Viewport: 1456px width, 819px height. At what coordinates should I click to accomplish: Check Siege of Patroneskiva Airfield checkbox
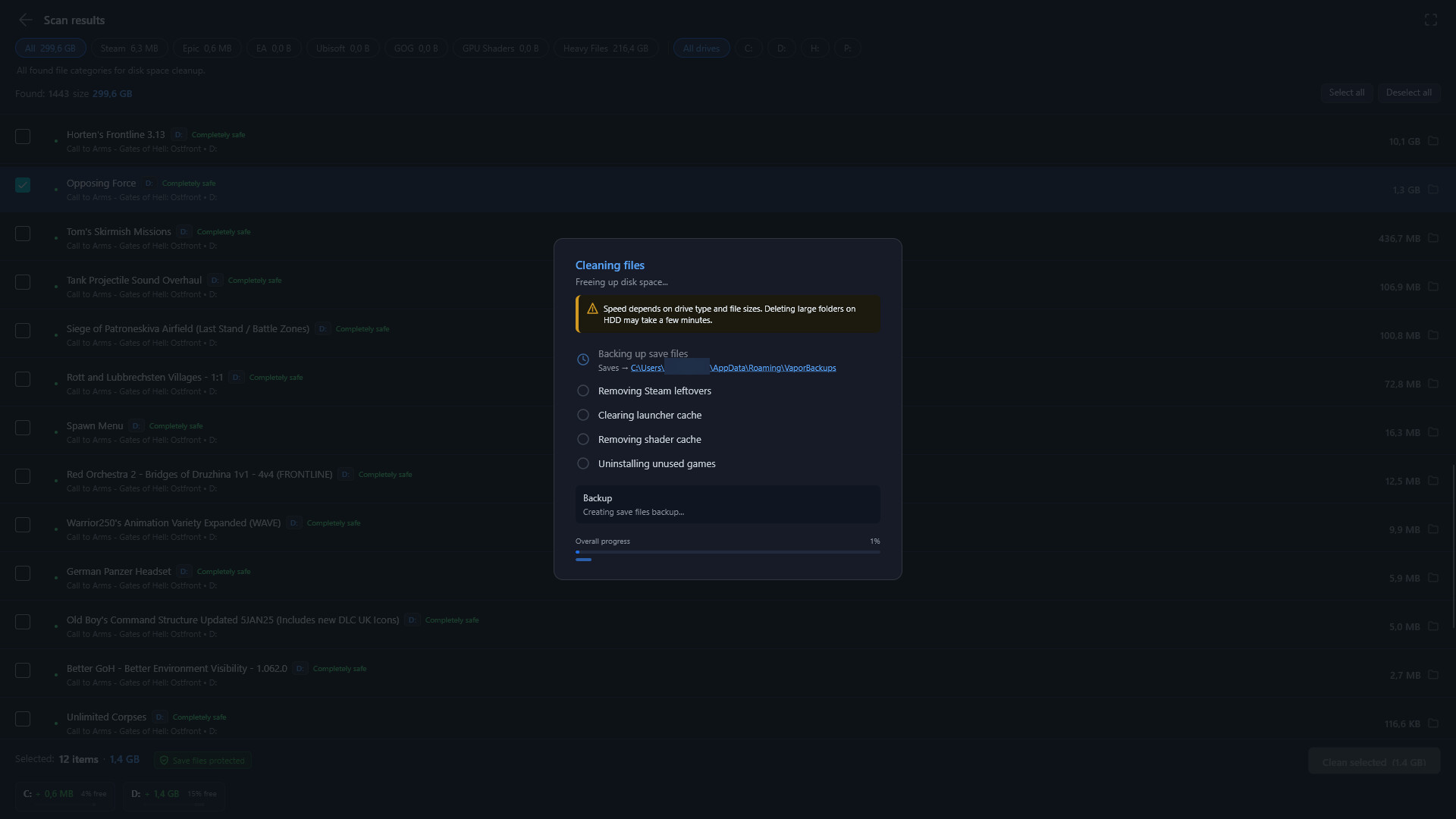[23, 331]
